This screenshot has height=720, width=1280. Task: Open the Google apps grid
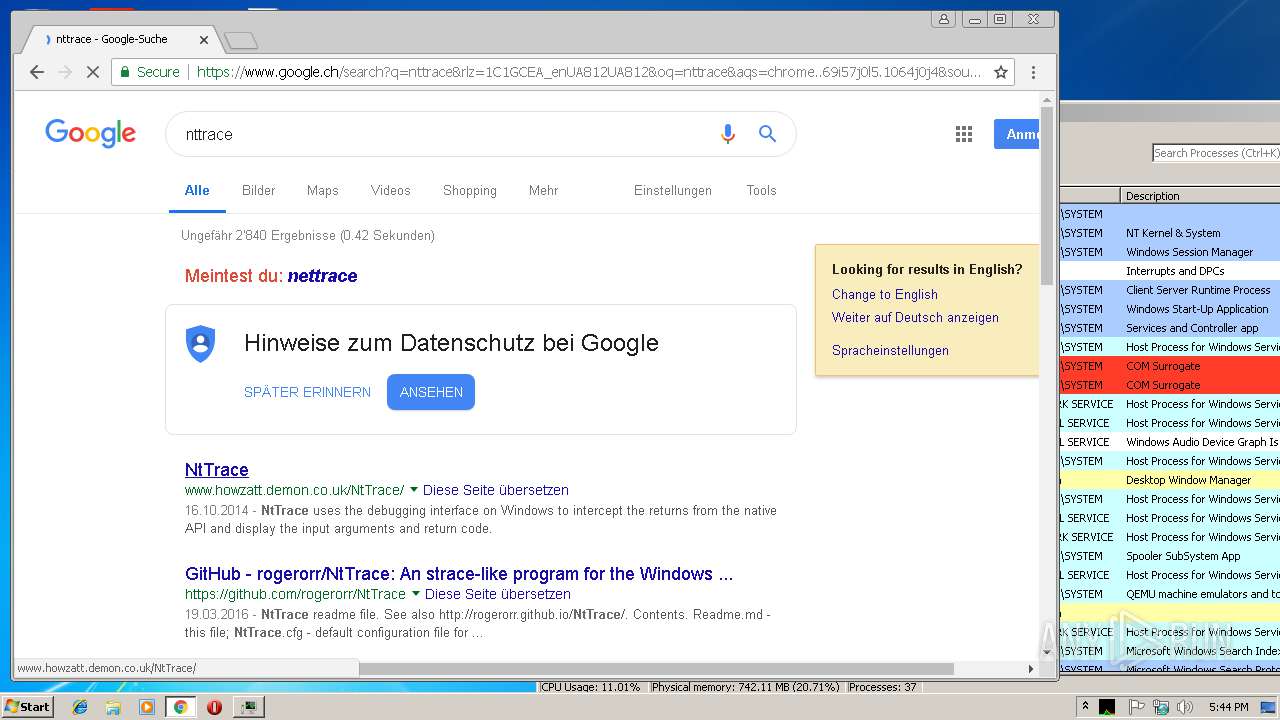click(964, 134)
